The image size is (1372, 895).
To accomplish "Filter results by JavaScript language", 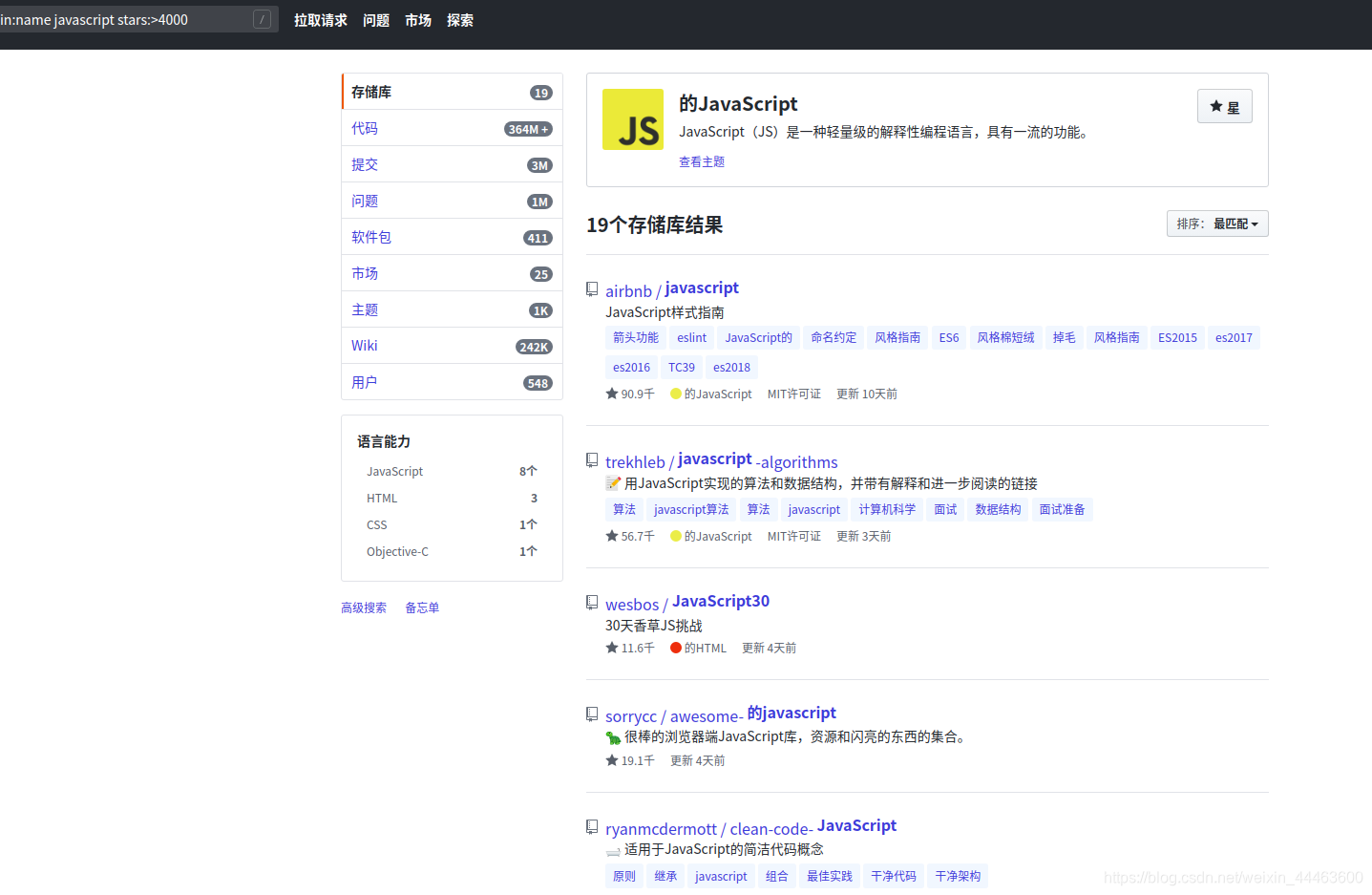I will point(452,471).
